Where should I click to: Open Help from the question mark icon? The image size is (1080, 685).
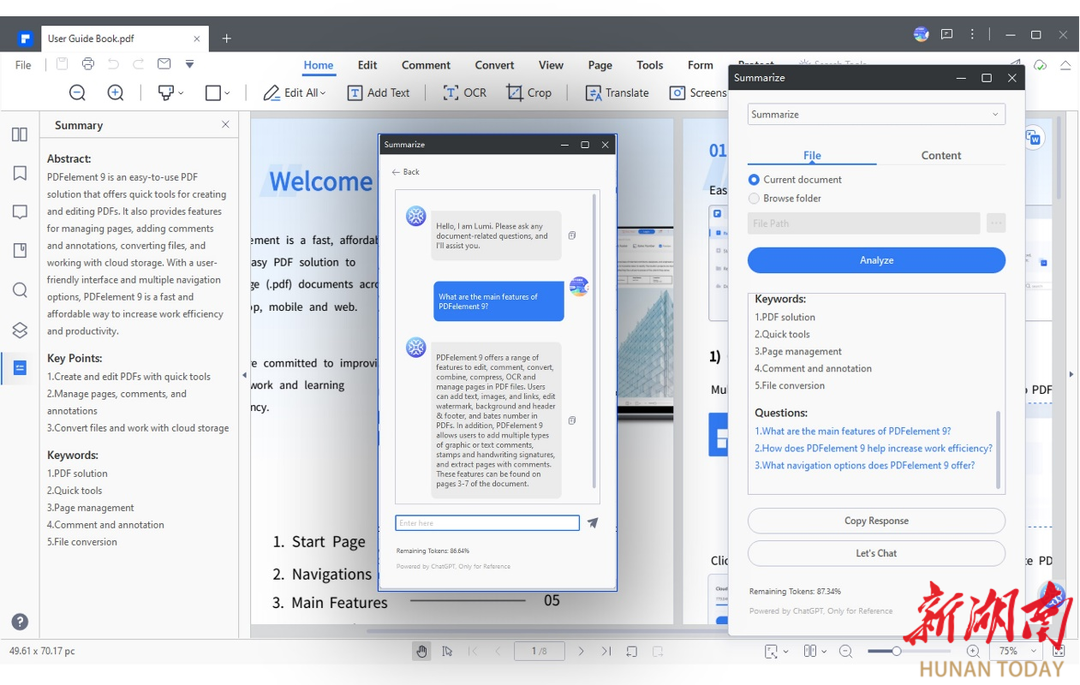[x=20, y=622]
